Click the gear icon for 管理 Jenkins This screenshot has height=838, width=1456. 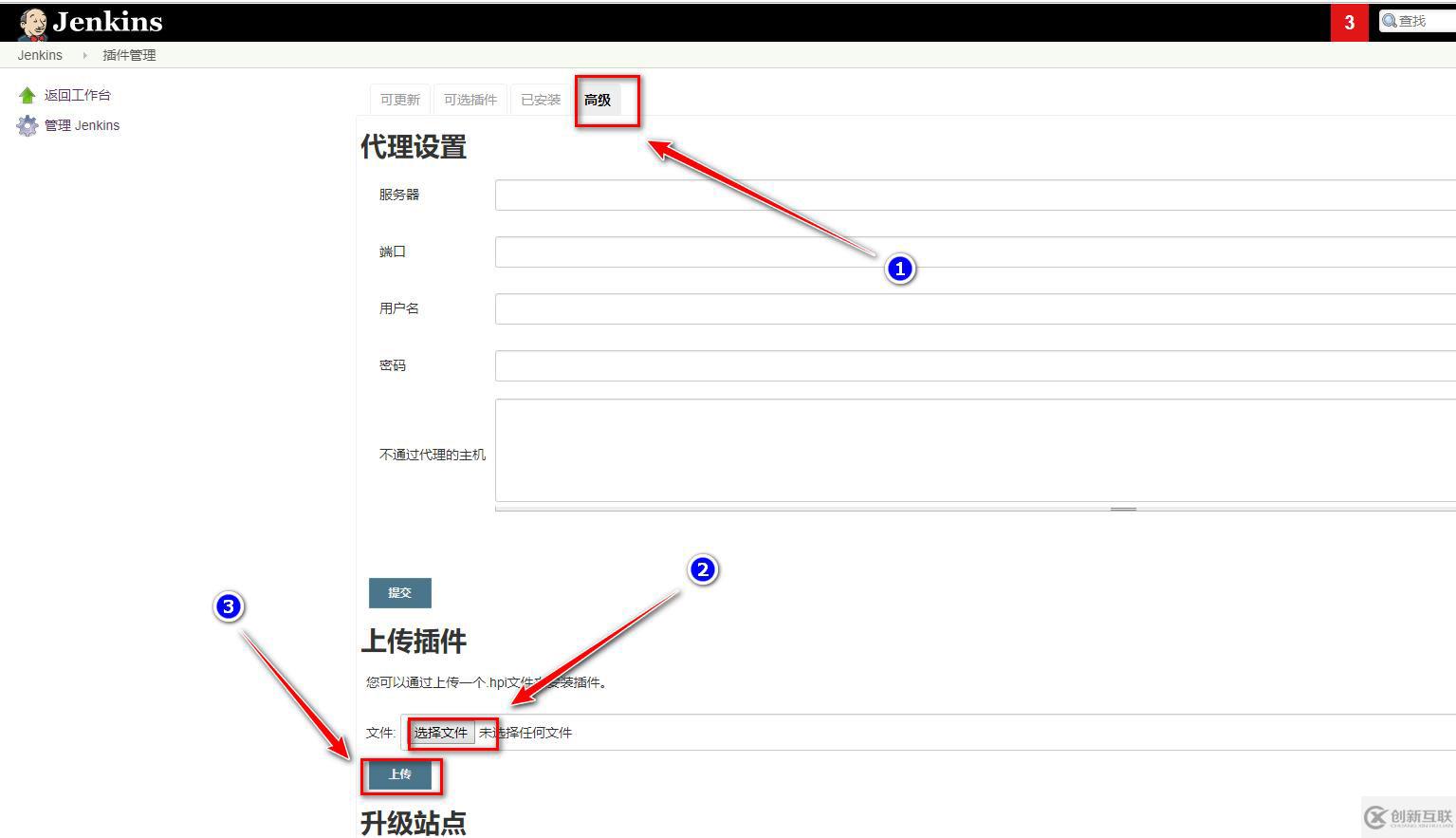click(28, 125)
